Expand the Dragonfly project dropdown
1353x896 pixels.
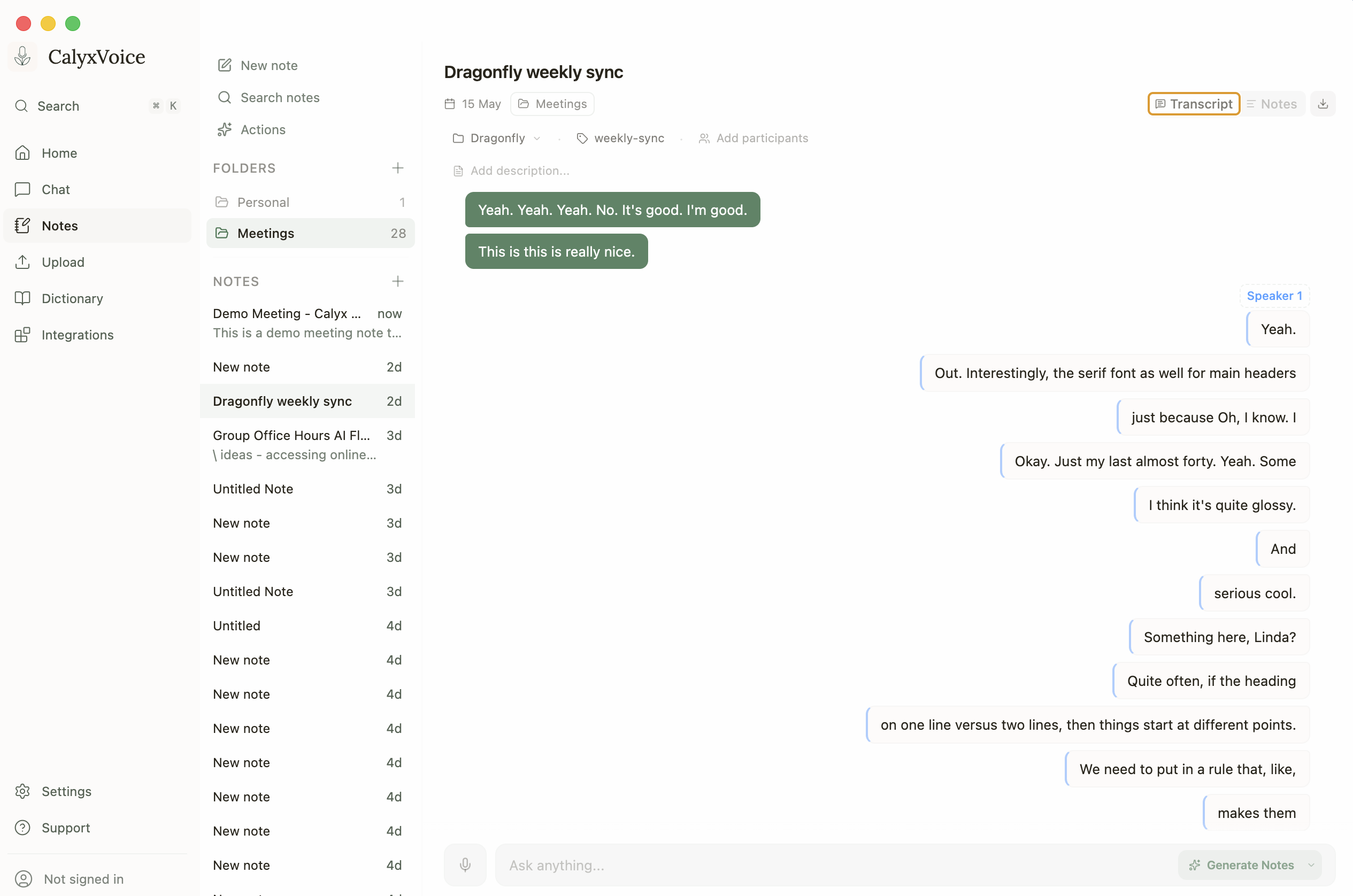coord(496,138)
